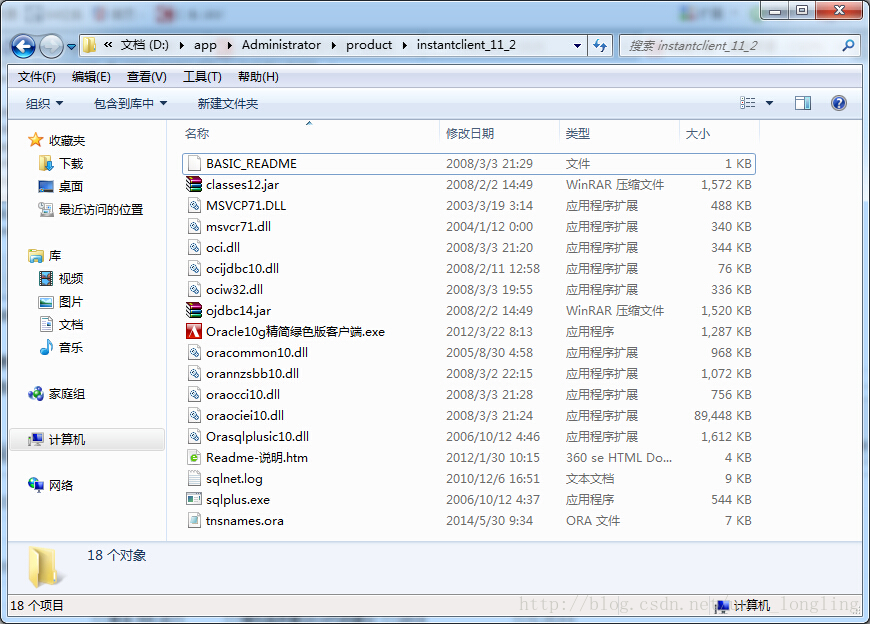Expand the arrow after app breadcrumb
Image resolution: width=870 pixels, height=624 pixels.
[229, 45]
